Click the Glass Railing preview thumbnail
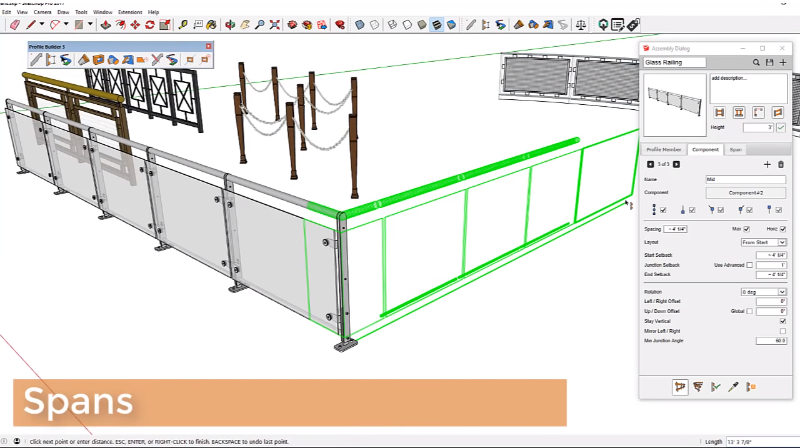Screen dimensions: 800x448 pyautogui.click(x=674, y=103)
